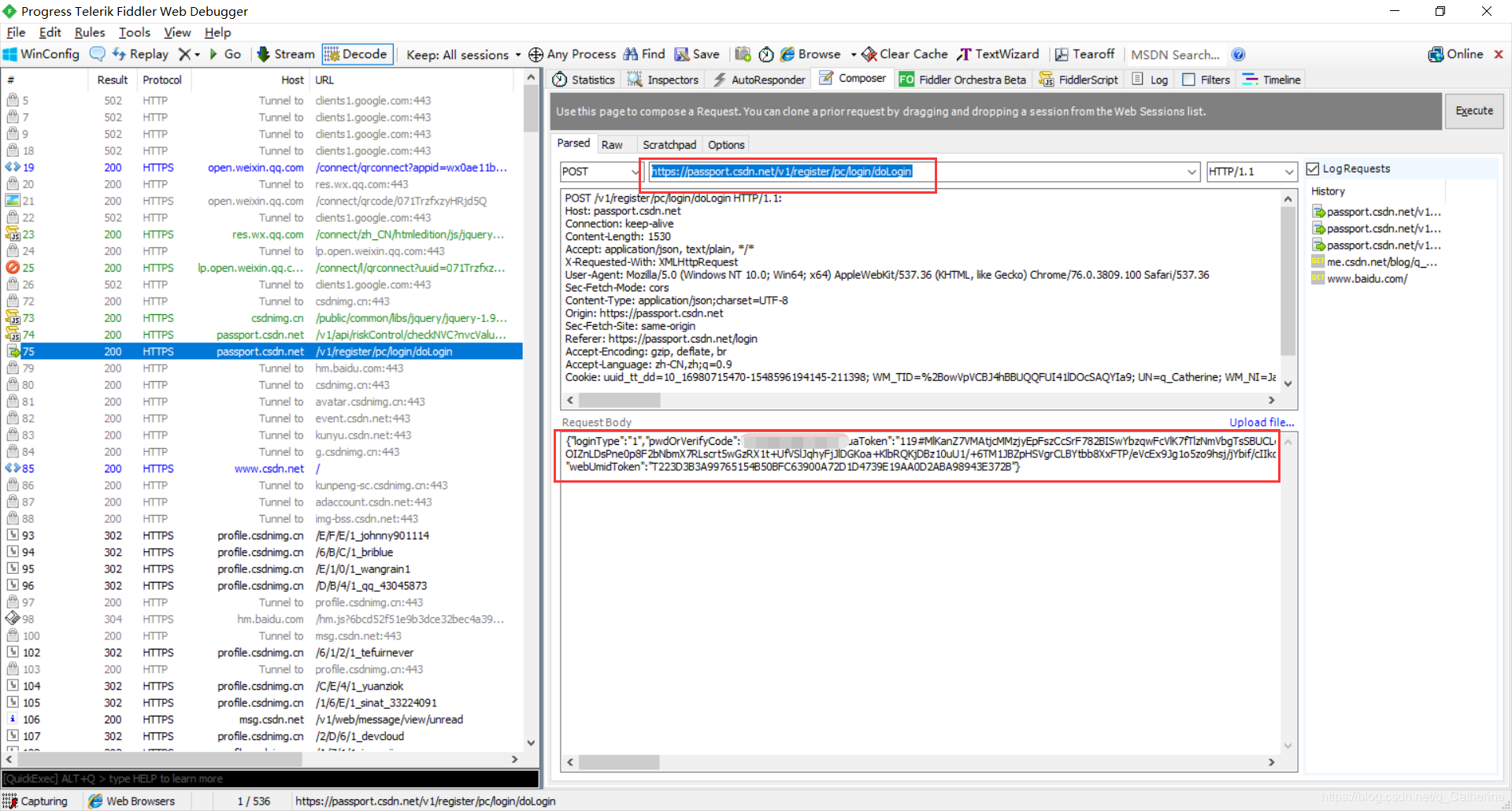Launch the TextWizard tool

pyautogui.click(x=997, y=54)
